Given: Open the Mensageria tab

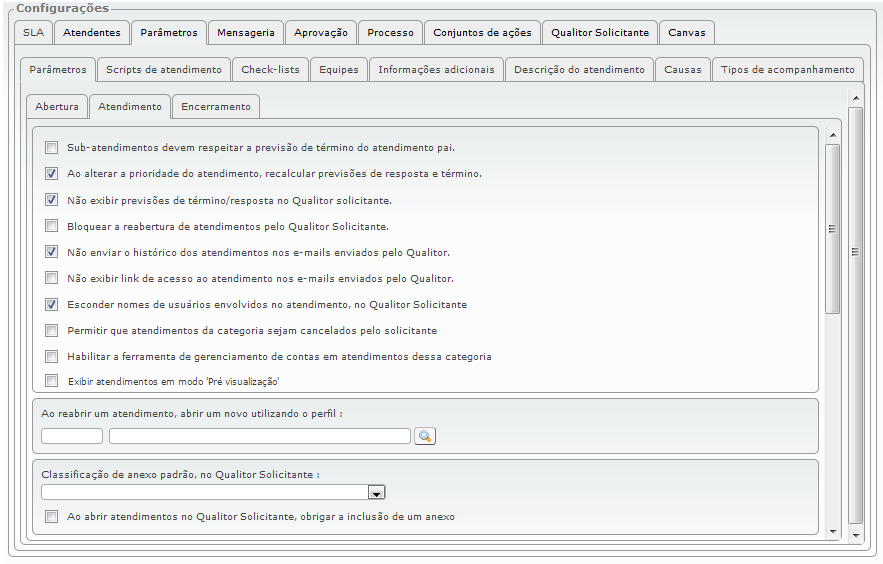Looking at the screenshot, I should coord(246,33).
